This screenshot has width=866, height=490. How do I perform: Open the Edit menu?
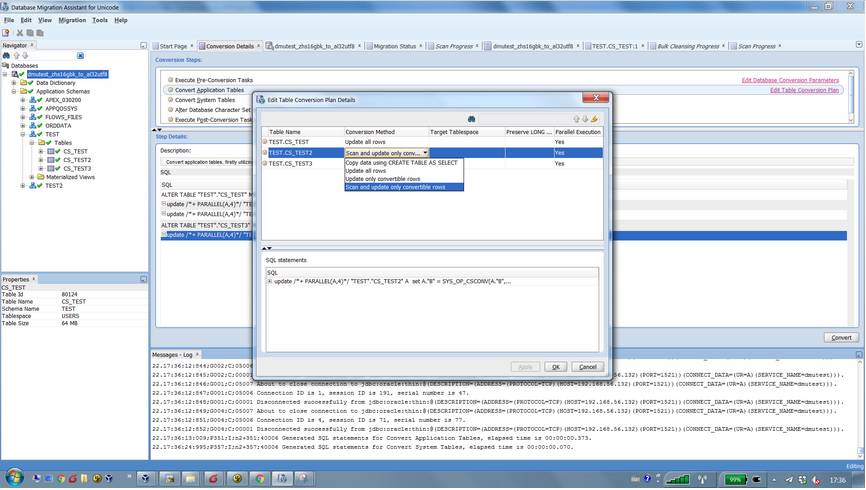pyautogui.click(x=26, y=20)
